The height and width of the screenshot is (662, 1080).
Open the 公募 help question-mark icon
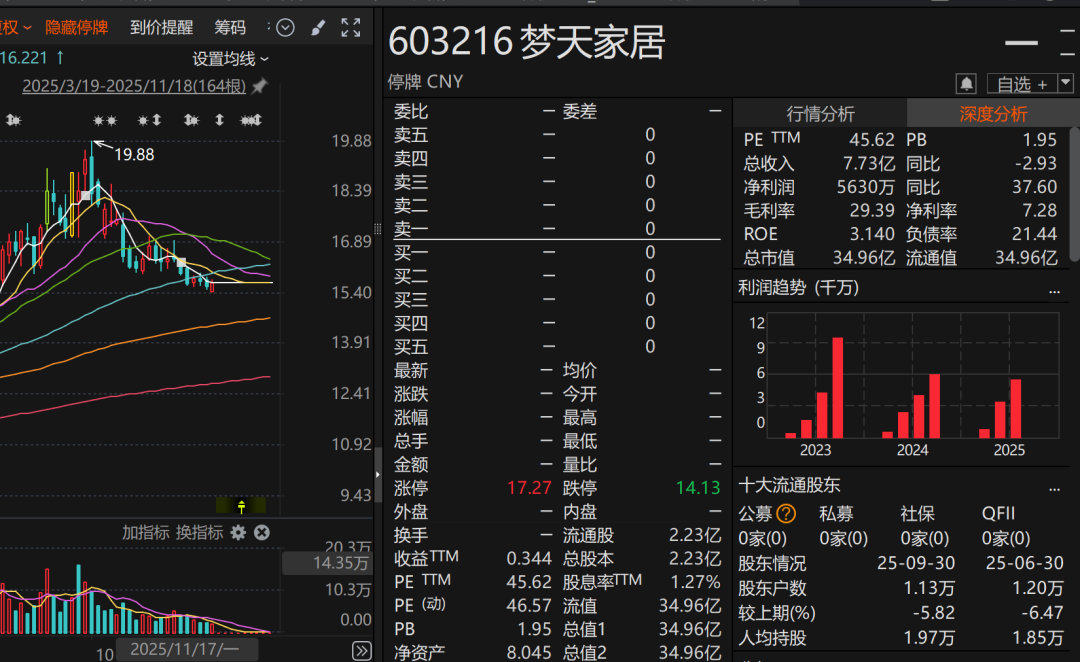(x=786, y=513)
